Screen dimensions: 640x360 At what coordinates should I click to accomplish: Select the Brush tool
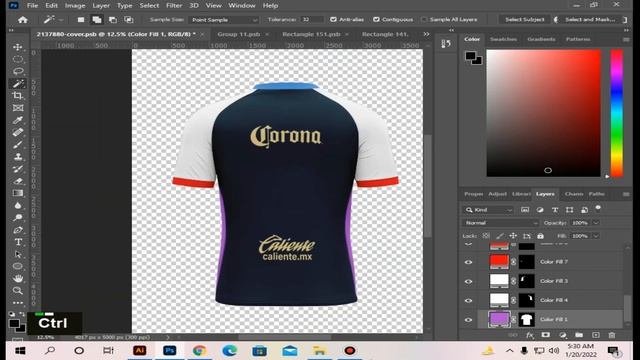pyautogui.click(x=18, y=144)
